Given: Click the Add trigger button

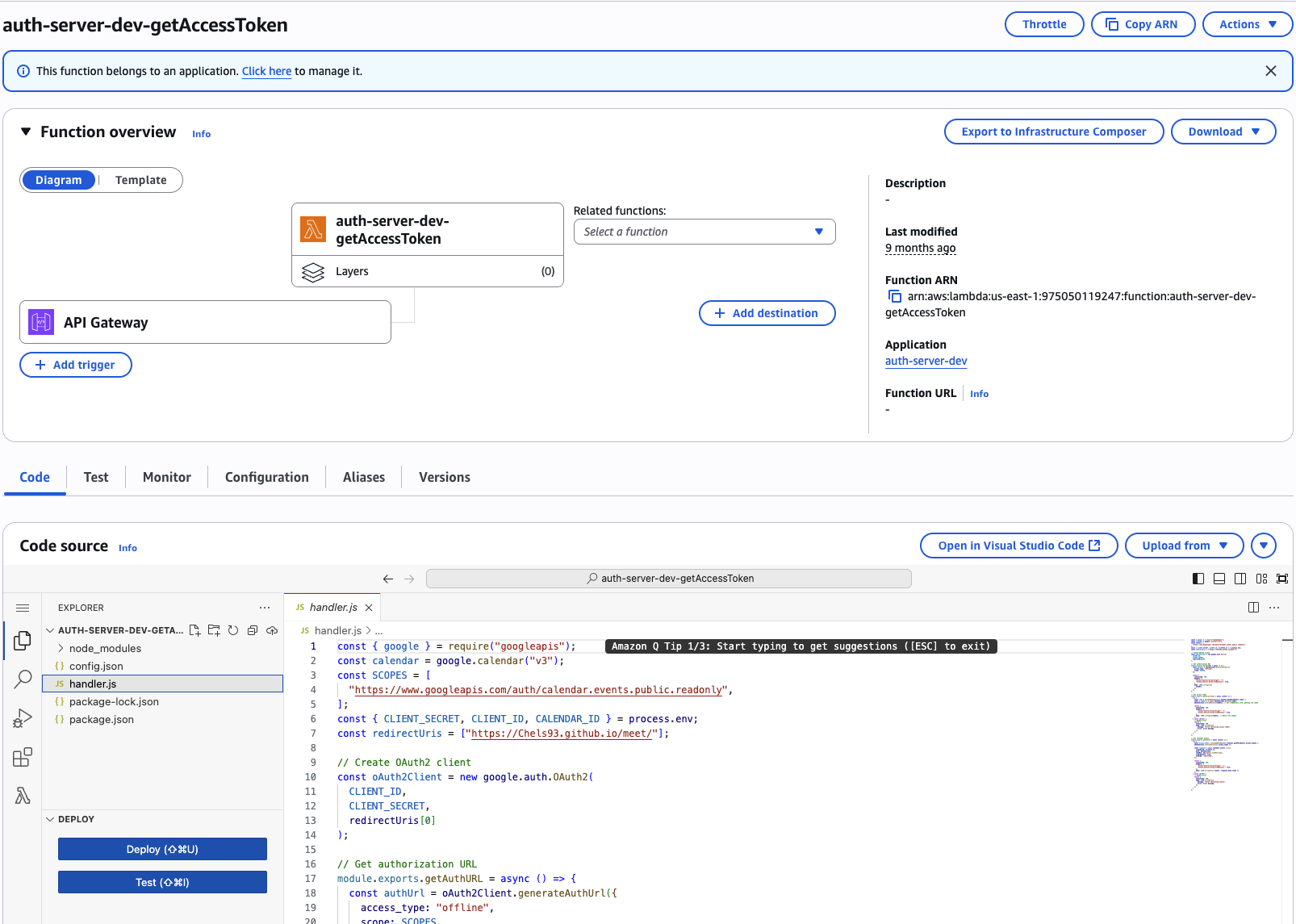Looking at the screenshot, I should (76, 365).
